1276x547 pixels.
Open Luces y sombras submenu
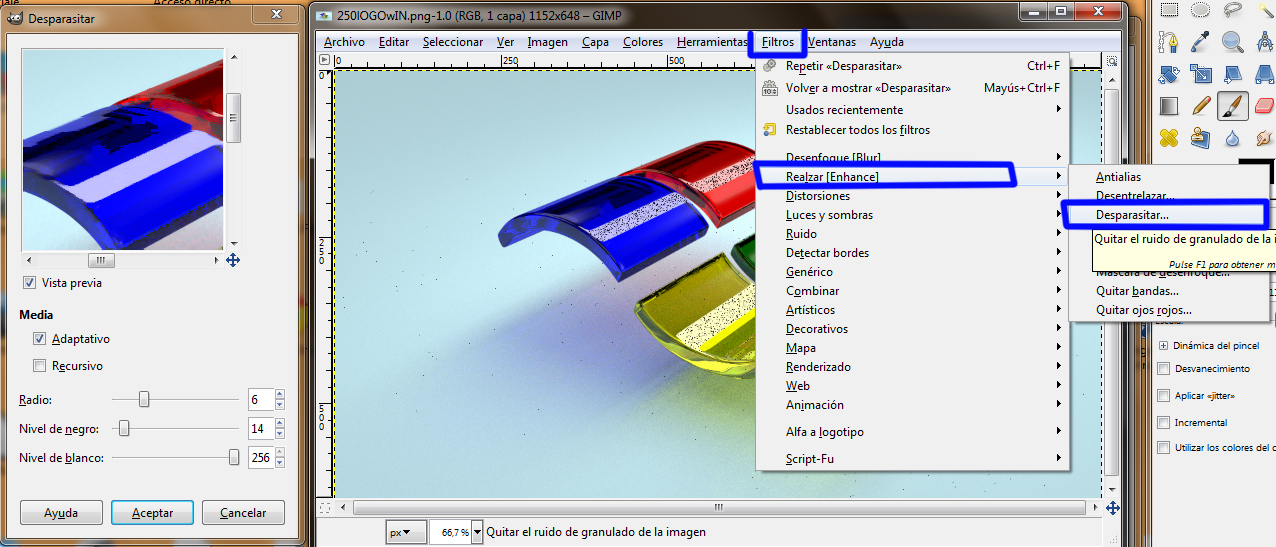coord(911,215)
